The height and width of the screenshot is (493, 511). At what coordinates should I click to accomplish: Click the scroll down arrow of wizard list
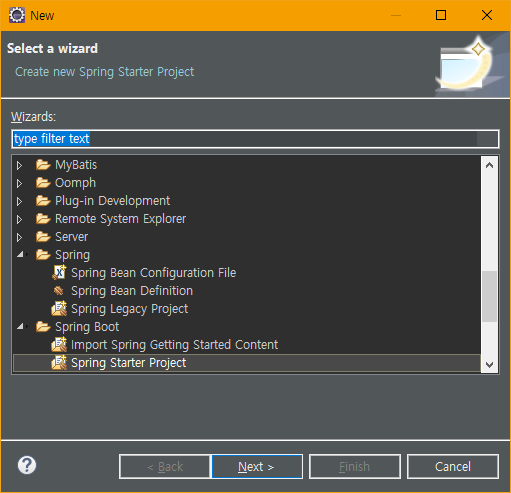(489, 364)
